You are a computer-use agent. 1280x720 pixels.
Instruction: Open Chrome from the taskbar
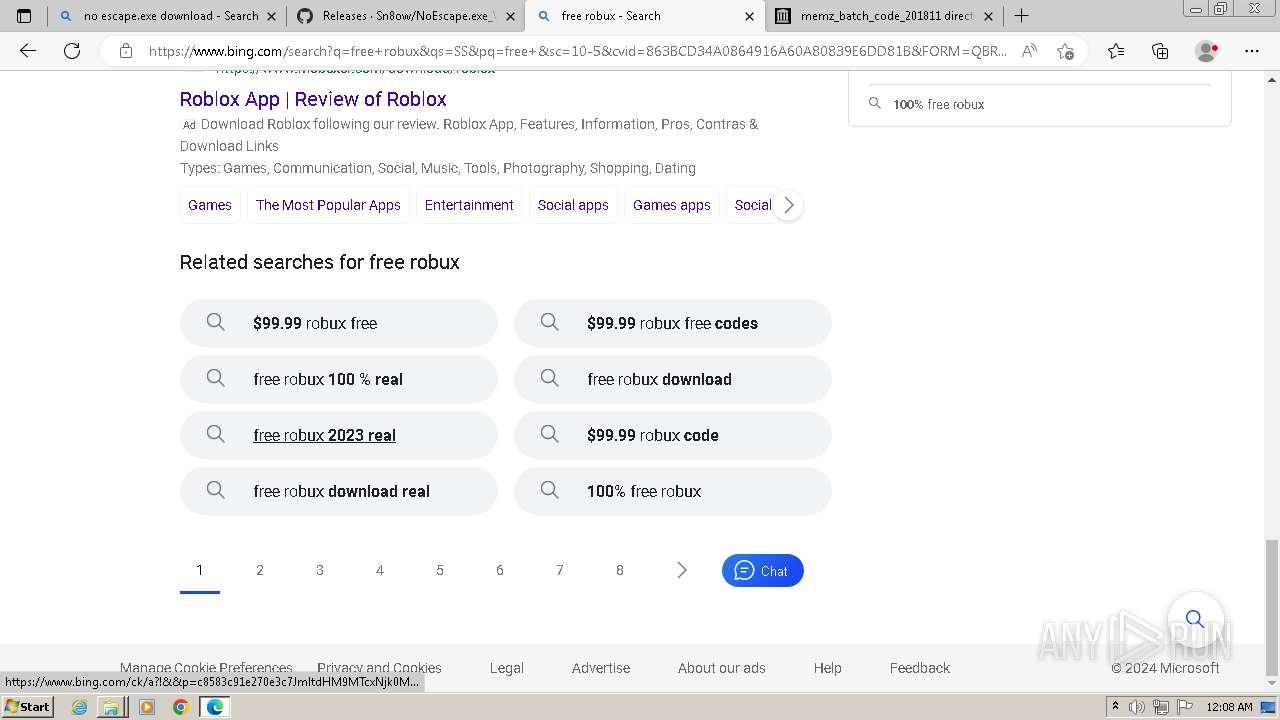click(x=180, y=707)
